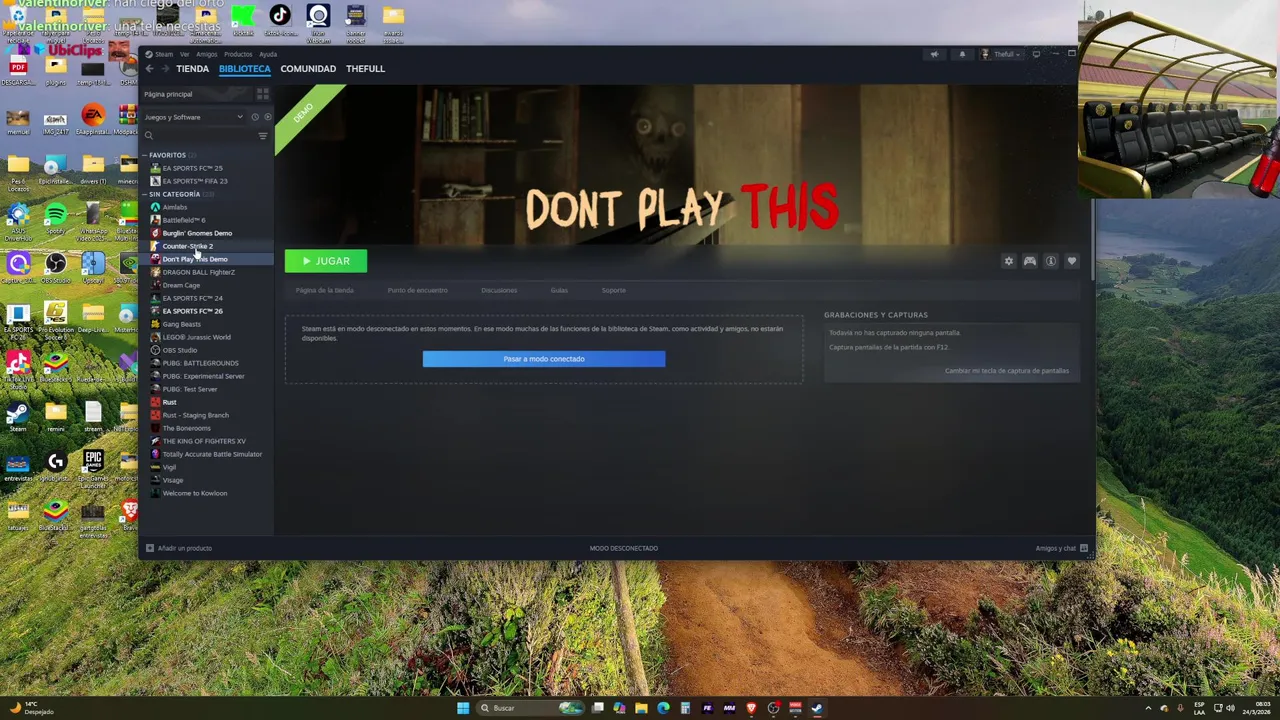The image size is (1280, 720).
Task: Add game to favorites heart icon
Action: (1071, 261)
